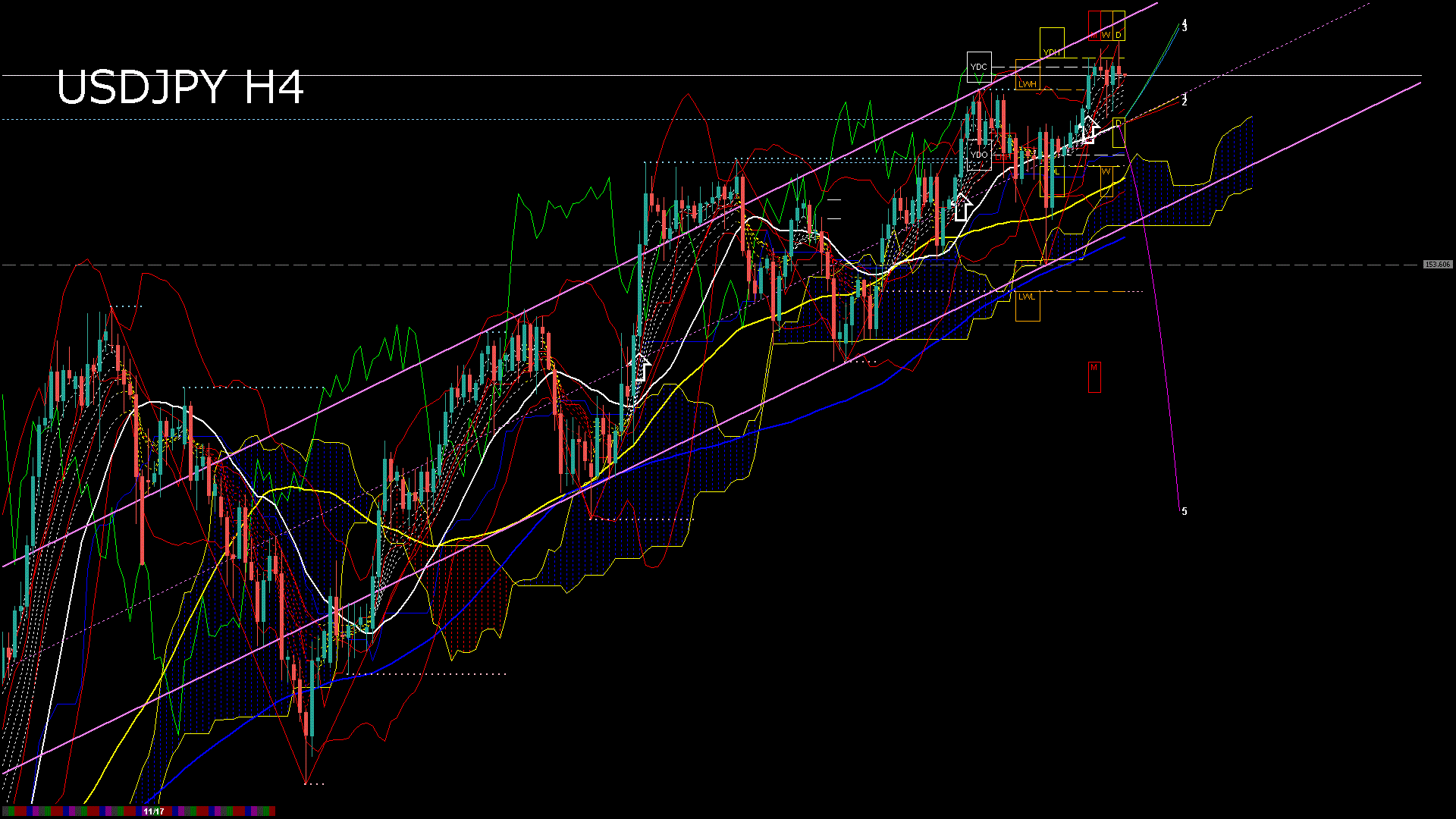Click the YDC yesterday-close label box
This screenshot has height=819, width=1456.
point(980,68)
